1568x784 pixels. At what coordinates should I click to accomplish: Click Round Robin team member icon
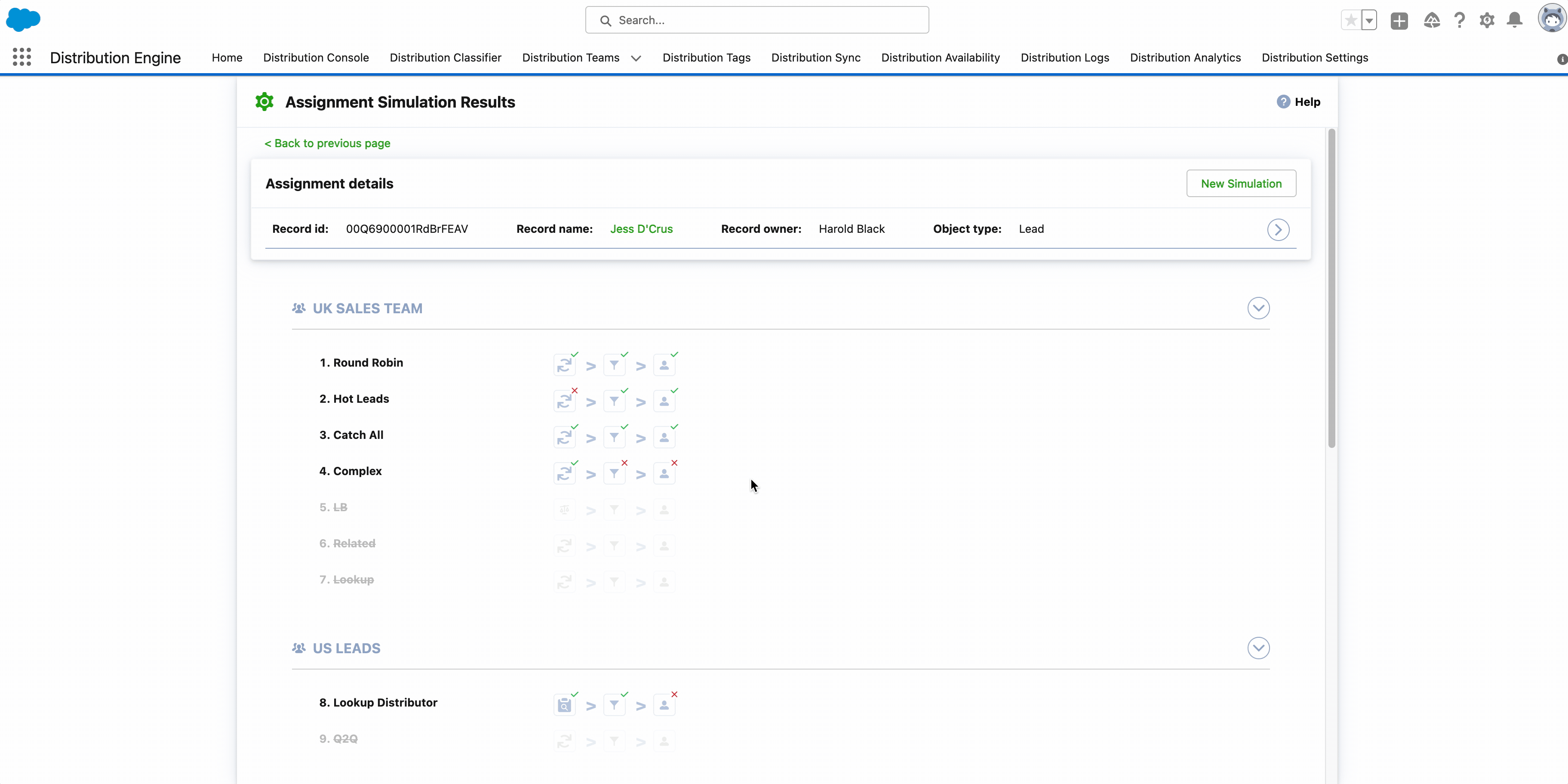(x=664, y=365)
